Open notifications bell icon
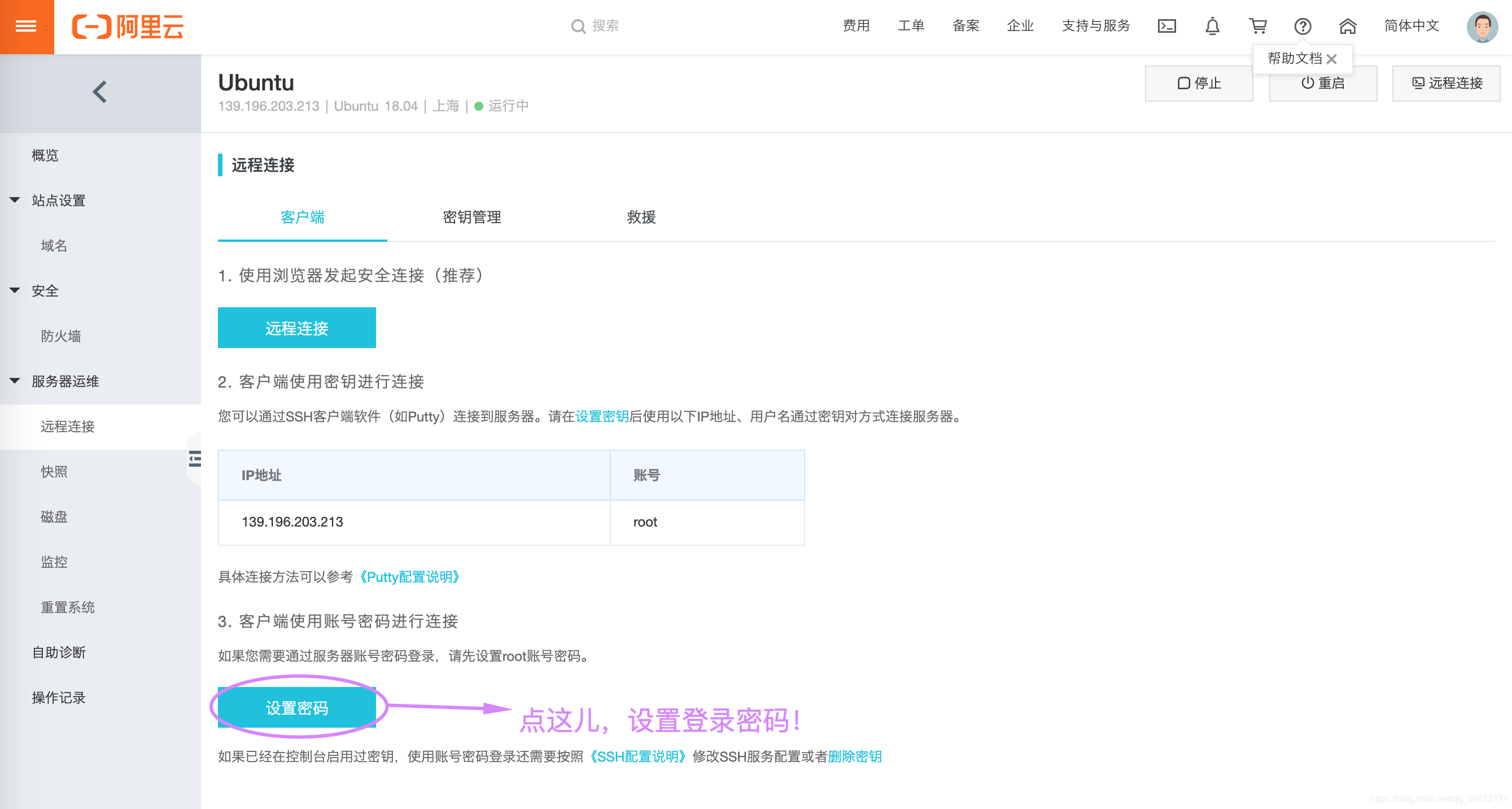 click(x=1212, y=27)
